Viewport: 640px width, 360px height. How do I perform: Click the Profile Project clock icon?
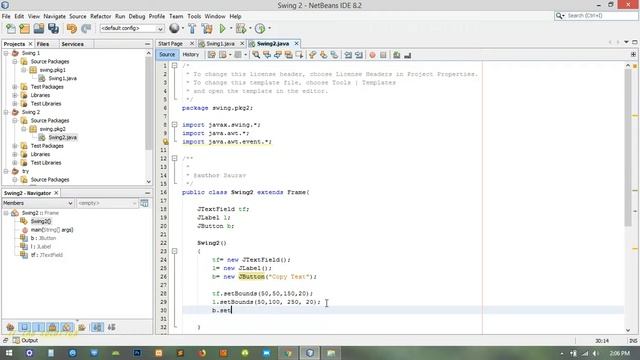point(260,29)
